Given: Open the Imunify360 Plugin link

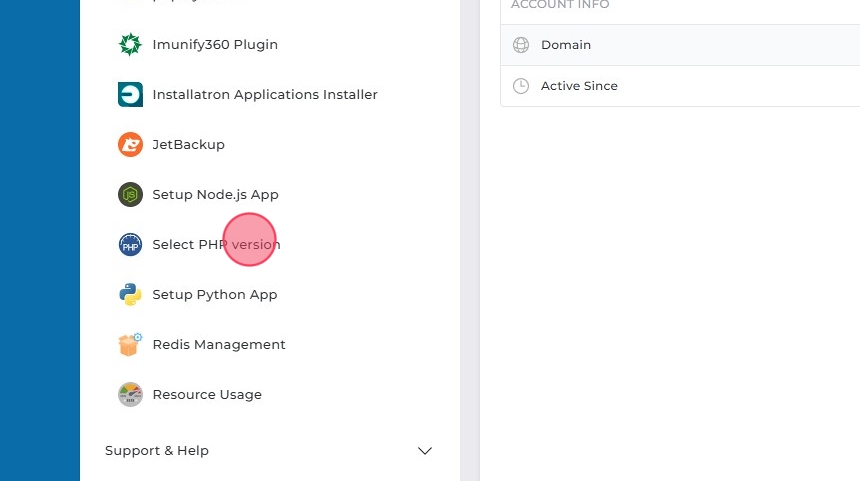Looking at the screenshot, I should pos(215,45).
